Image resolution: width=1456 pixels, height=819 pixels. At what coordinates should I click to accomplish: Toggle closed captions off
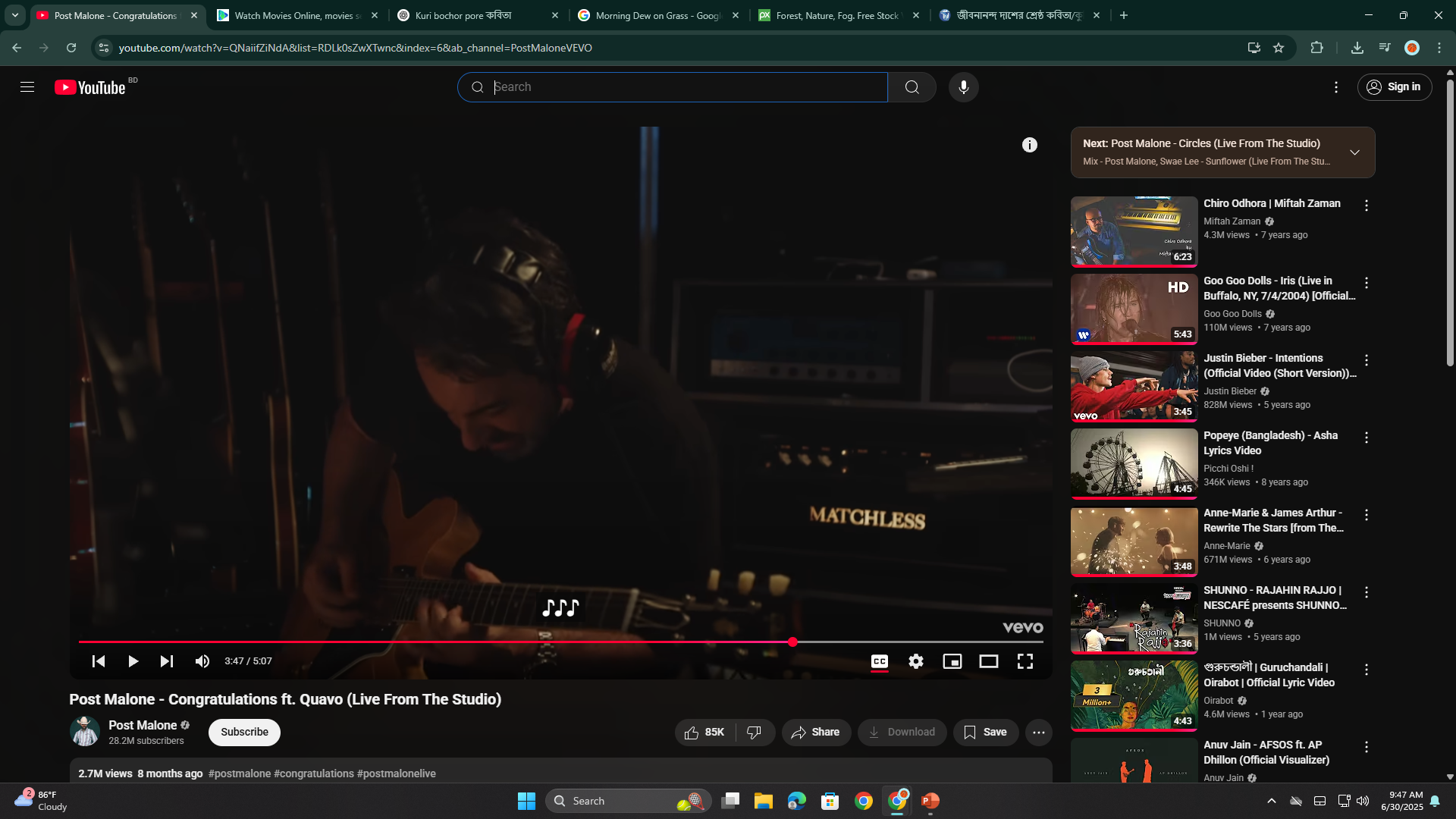click(880, 661)
